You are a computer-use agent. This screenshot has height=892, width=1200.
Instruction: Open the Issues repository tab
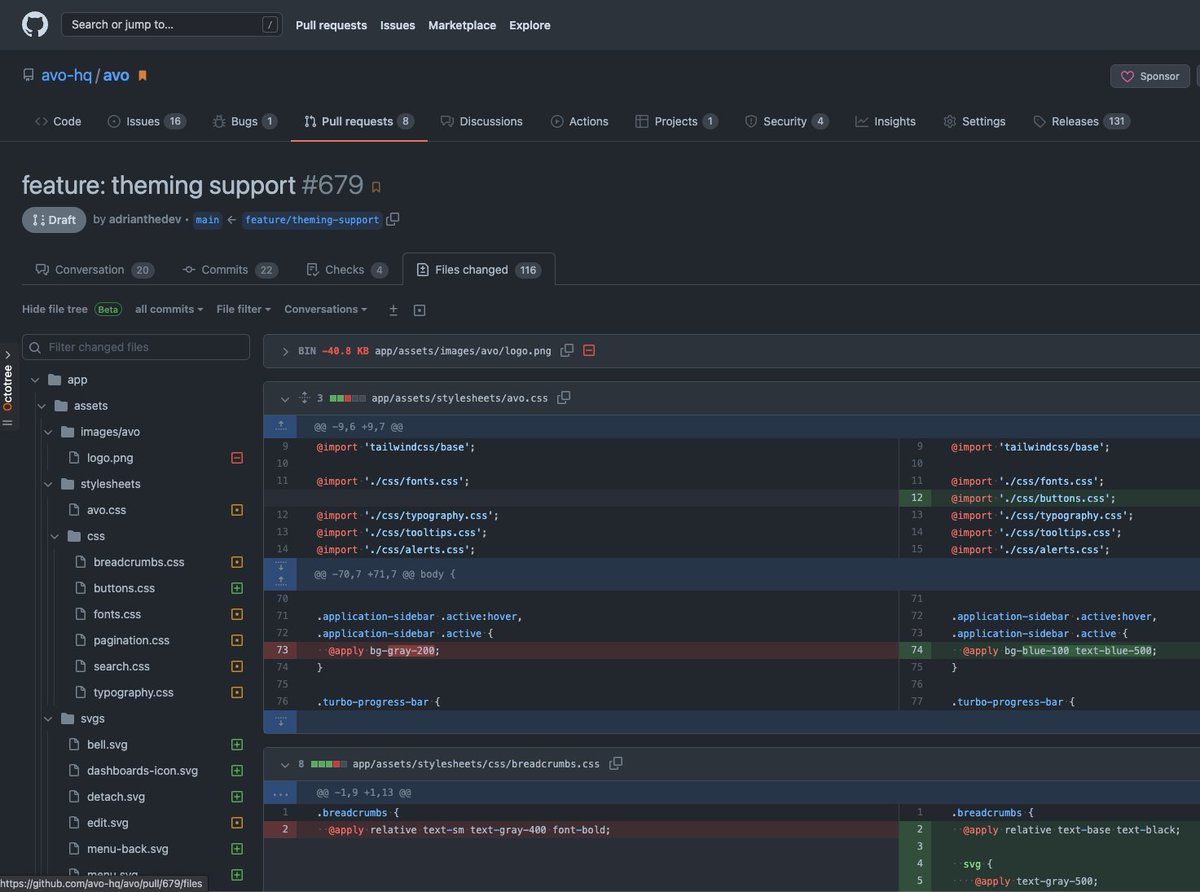coord(146,121)
